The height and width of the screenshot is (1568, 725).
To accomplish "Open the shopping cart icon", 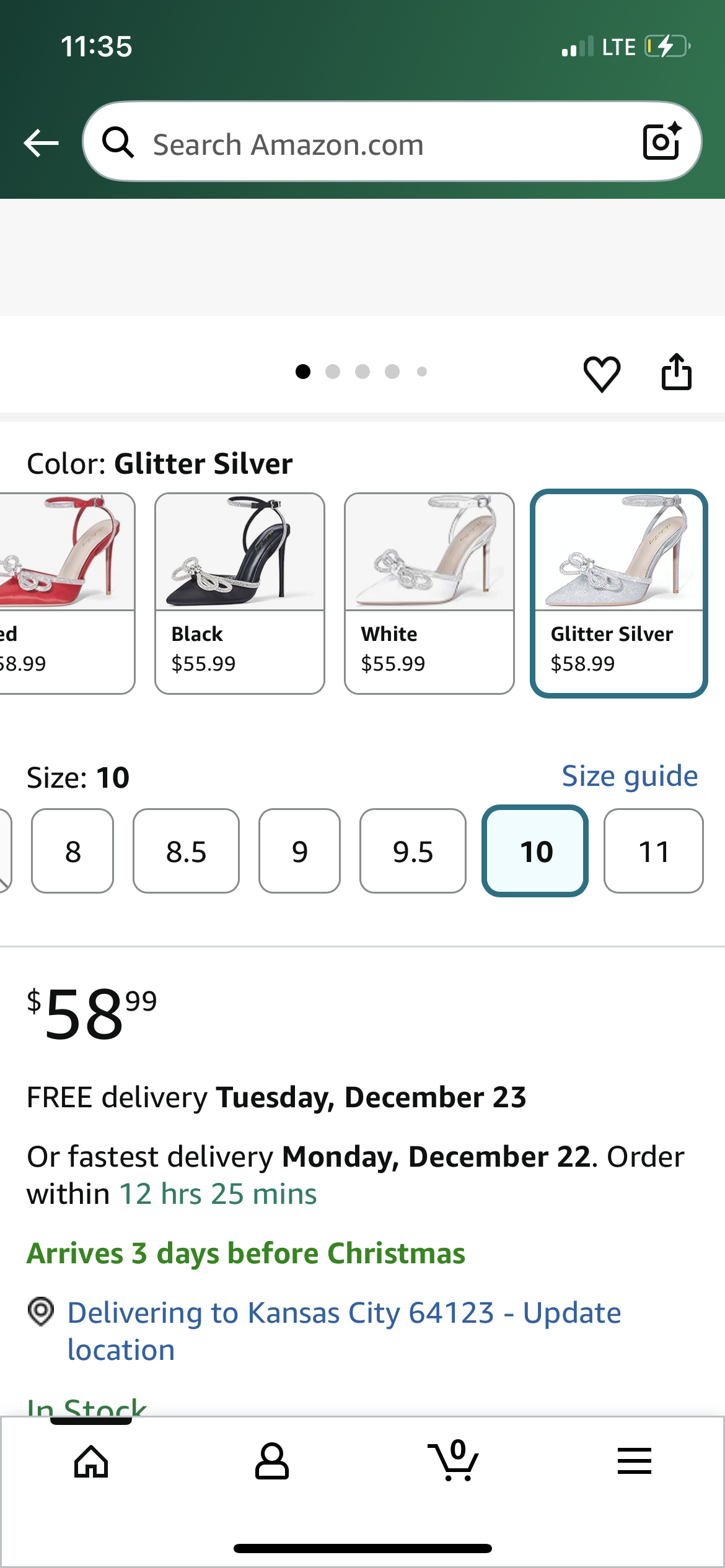I will (453, 1462).
